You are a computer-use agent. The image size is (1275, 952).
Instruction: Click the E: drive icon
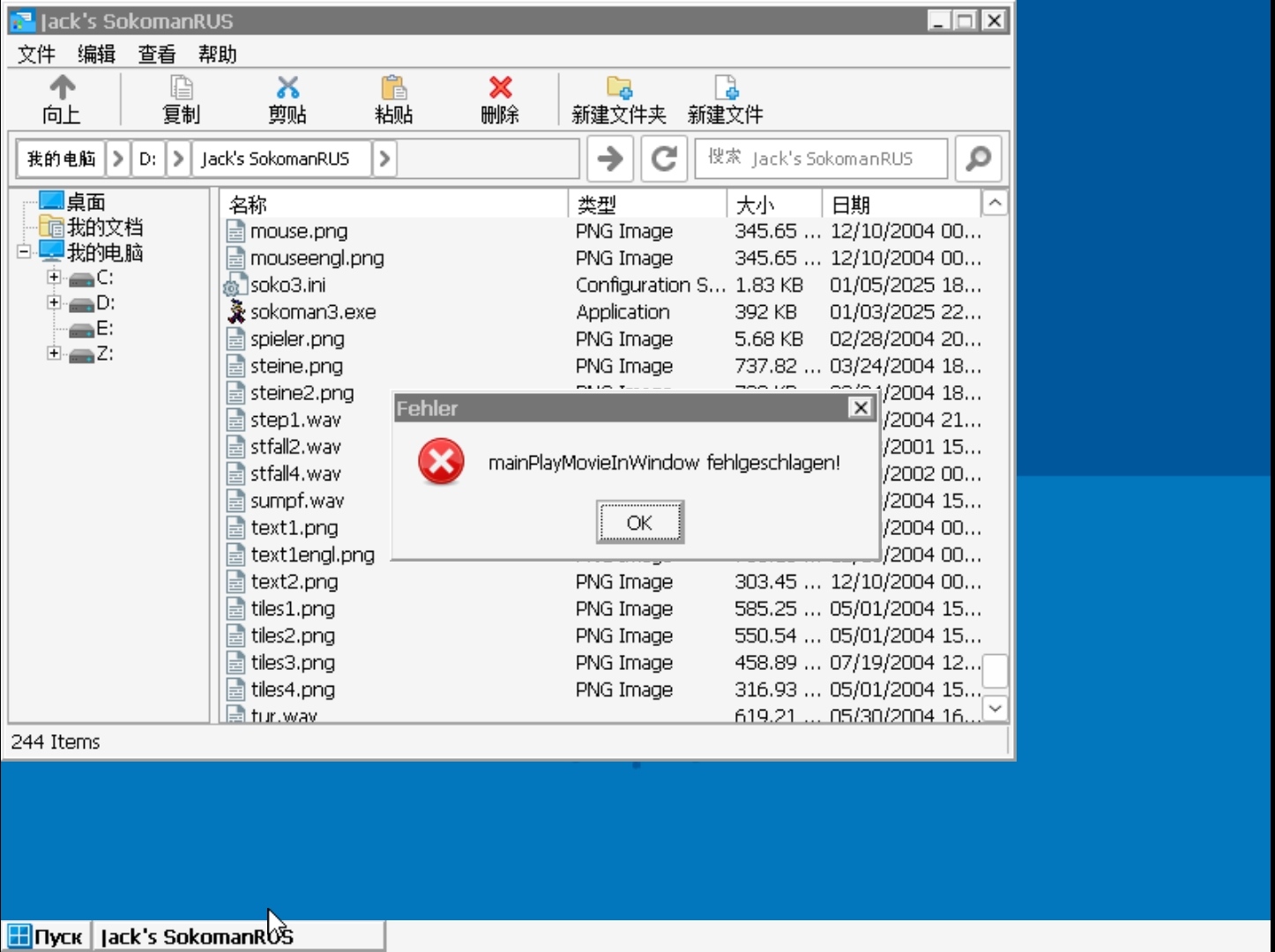coord(81,330)
